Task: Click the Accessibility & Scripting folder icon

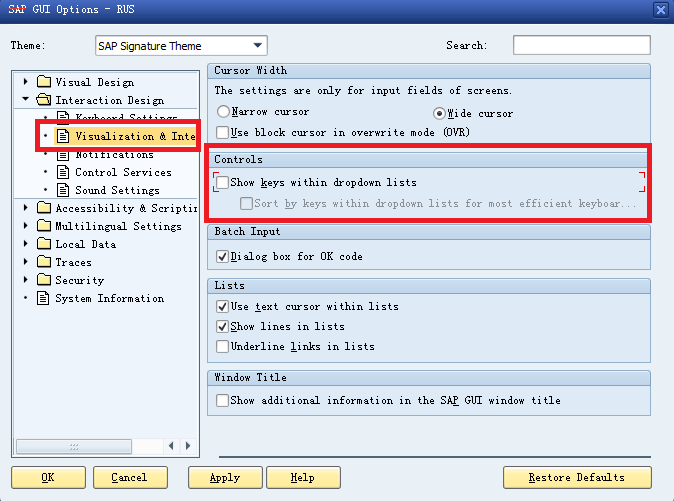Action: pyautogui.click(x=44, y=208)
